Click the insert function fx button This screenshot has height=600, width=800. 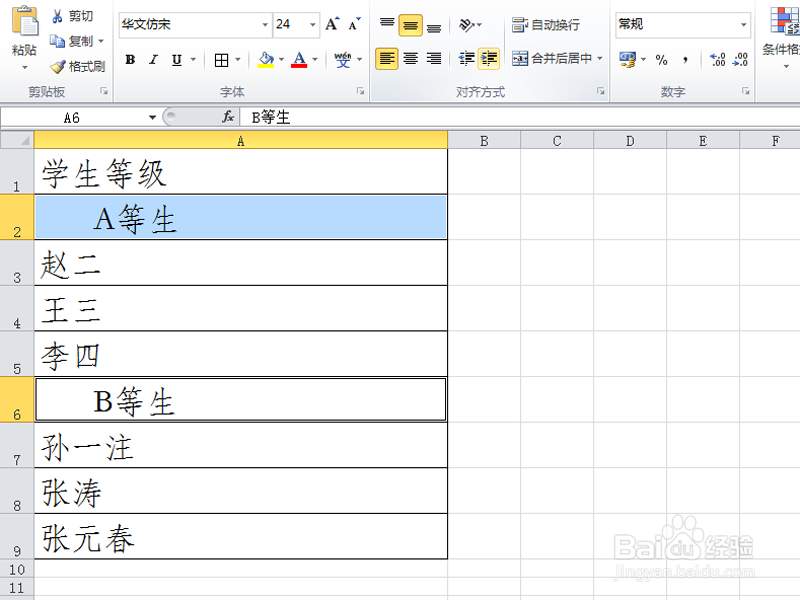(x=228, y=117)
